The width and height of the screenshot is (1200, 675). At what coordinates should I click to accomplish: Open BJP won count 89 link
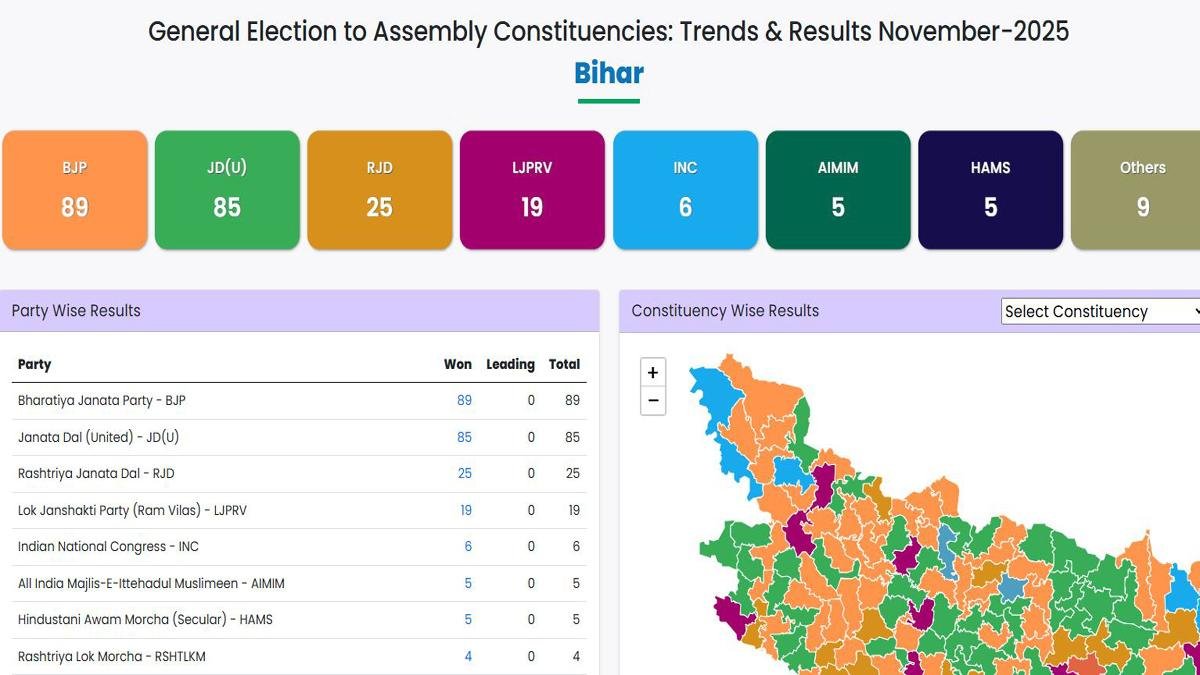click(464, 400)
